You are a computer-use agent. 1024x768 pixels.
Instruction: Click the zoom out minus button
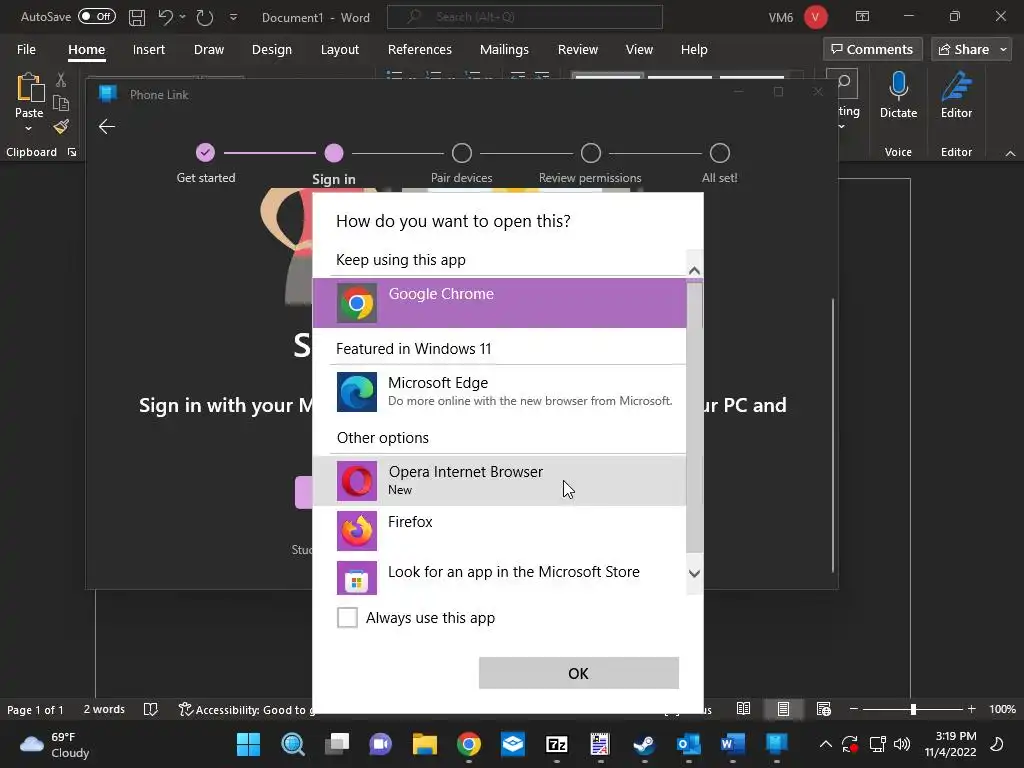click(853, 709)
